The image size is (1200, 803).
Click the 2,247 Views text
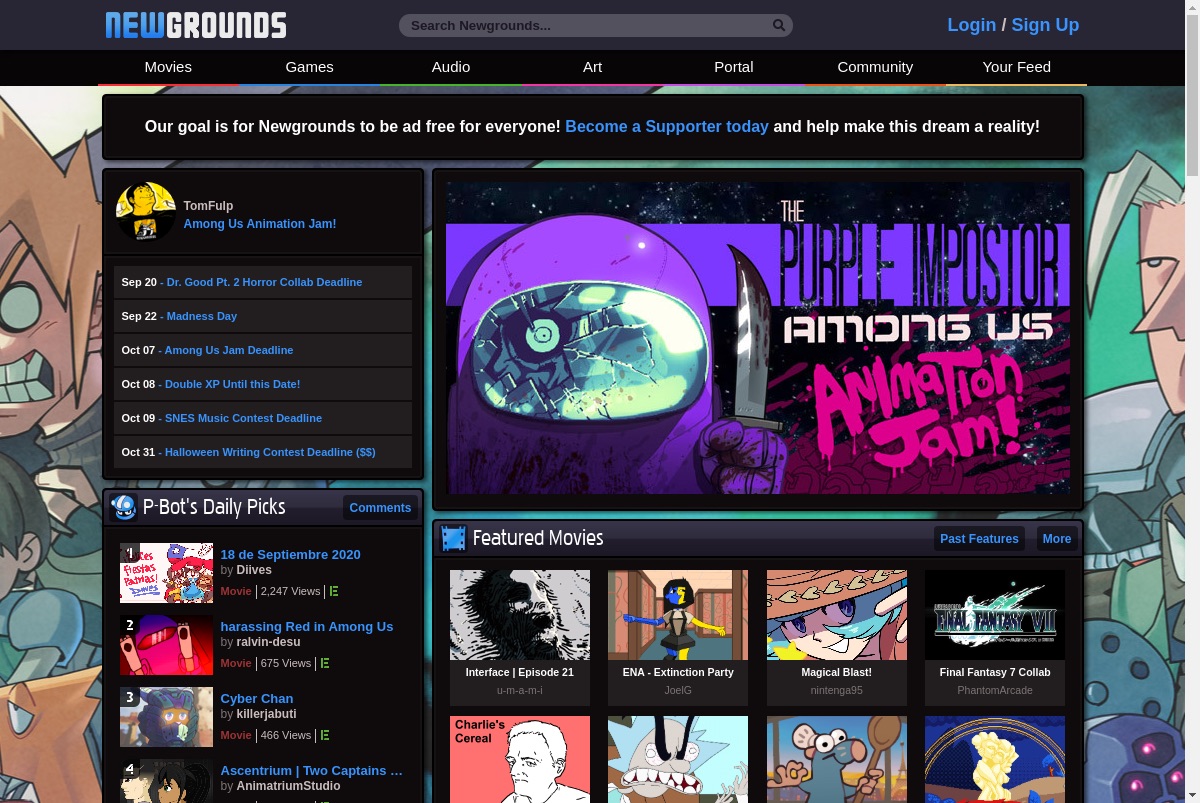tap(290, 591)
